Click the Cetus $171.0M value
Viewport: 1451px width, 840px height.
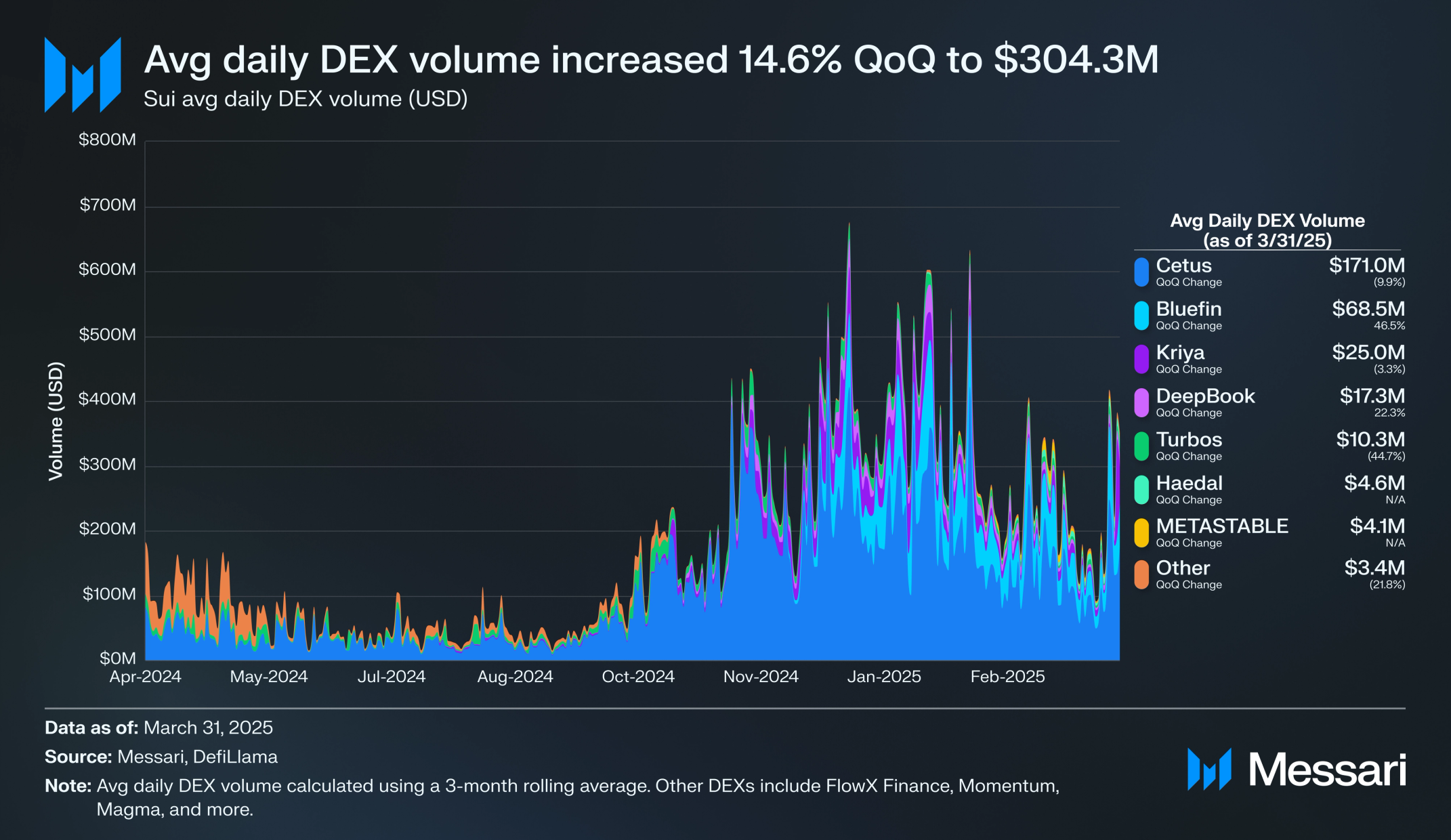[1366, 266]
